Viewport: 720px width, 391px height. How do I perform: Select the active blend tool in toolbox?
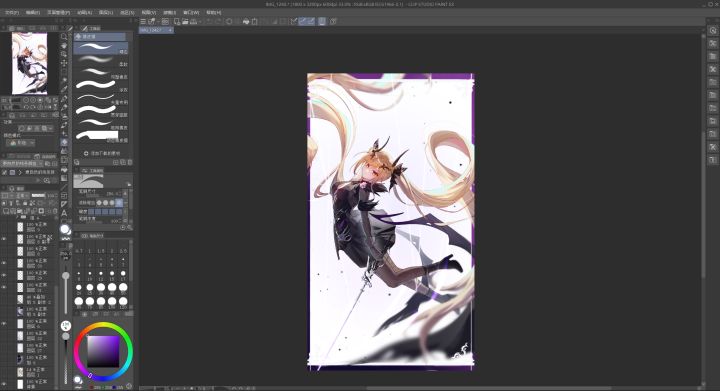pyautogui.click(x=64, y=142)
